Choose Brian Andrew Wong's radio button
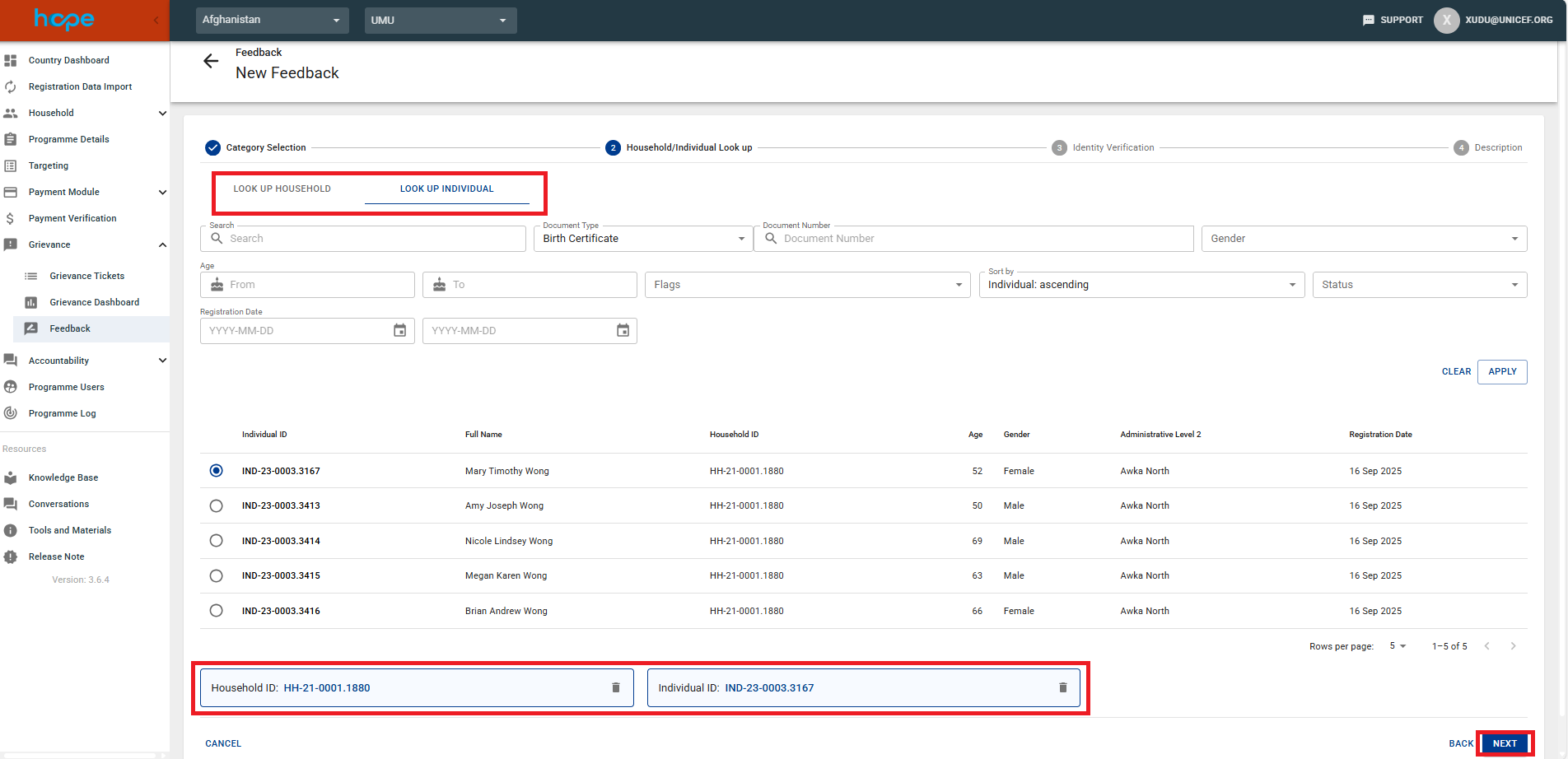 coord(216,611)
